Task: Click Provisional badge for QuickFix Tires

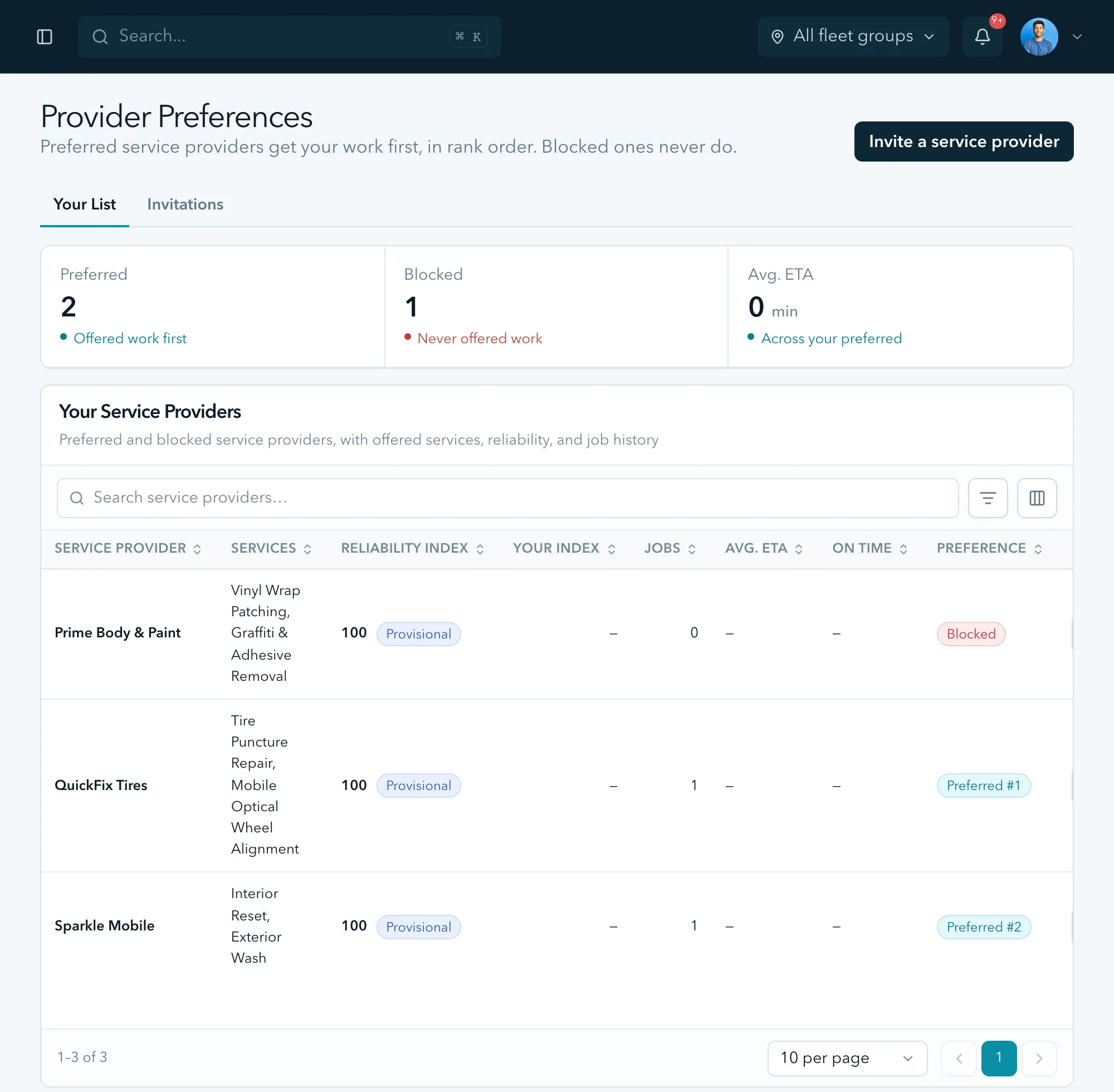Action: point(418,785)
